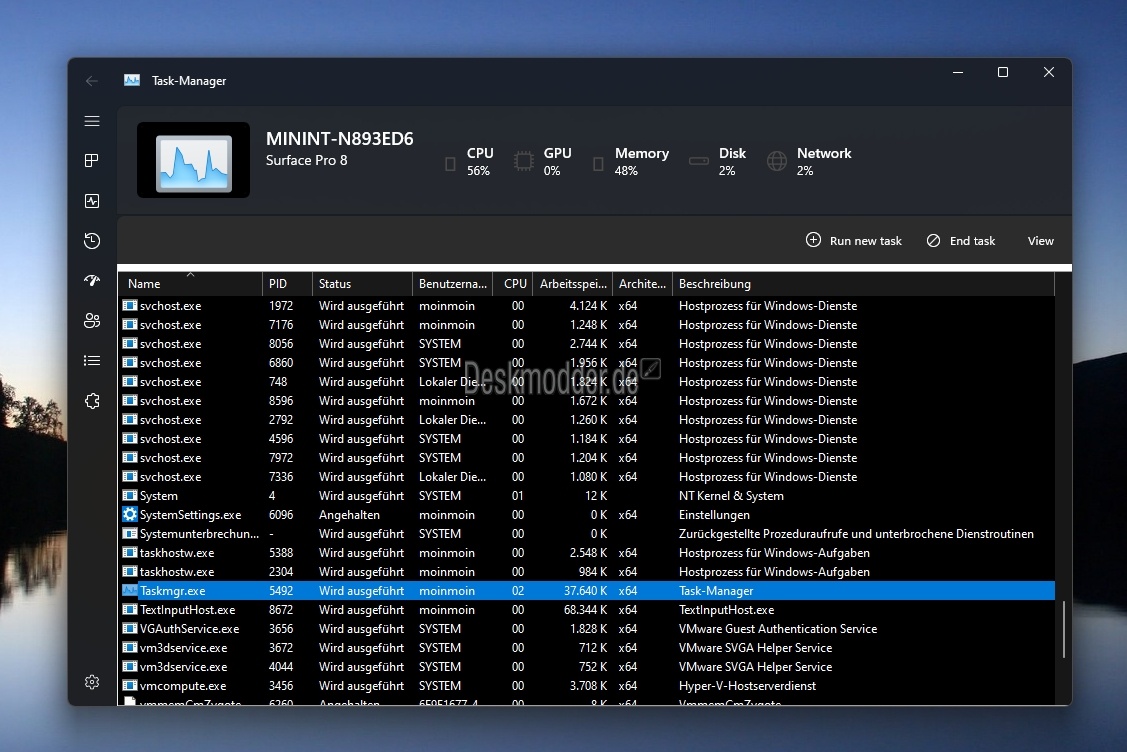Open the Performance page icon

[92, 201]
